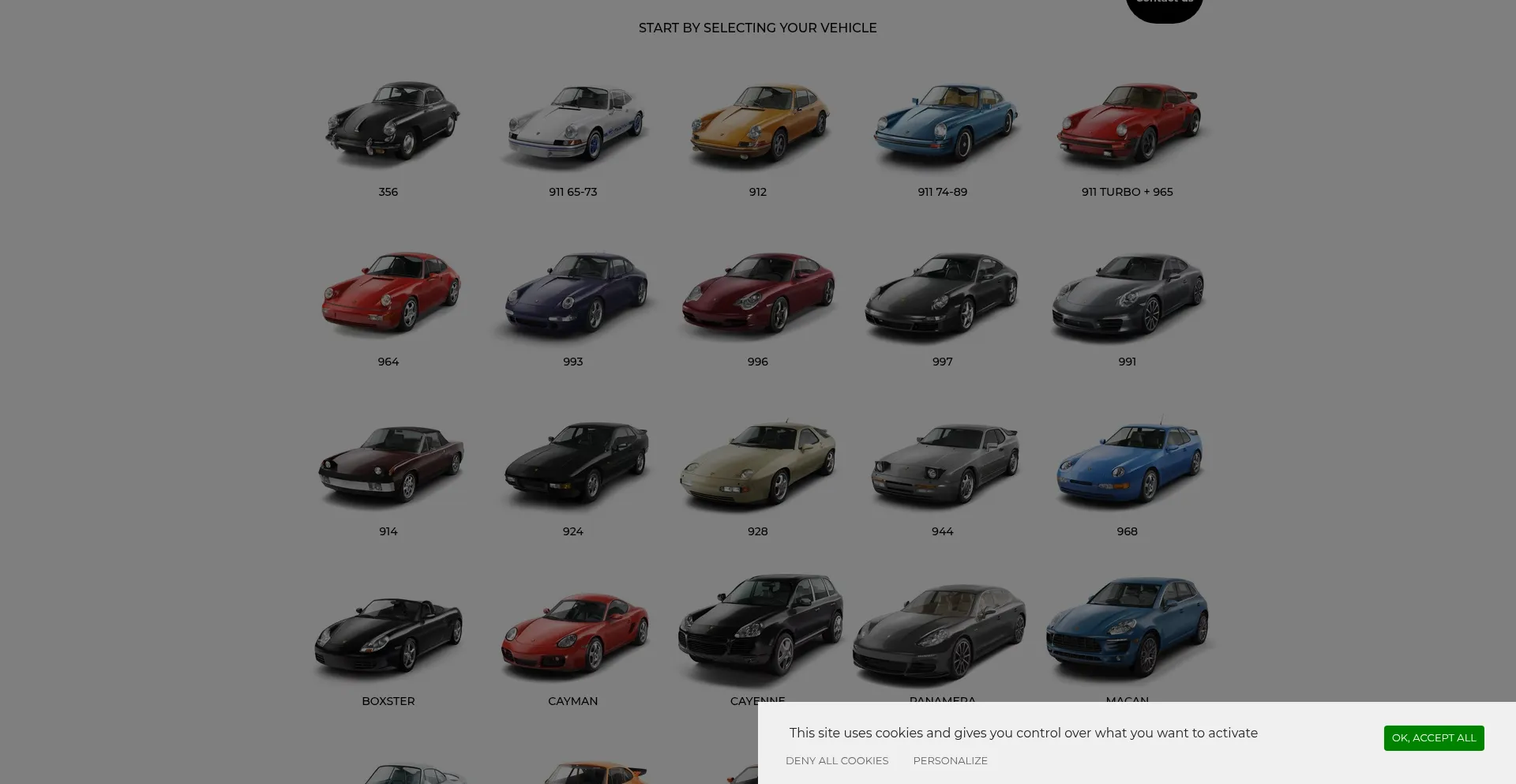Pick the purple 993 car image
1516x784 pixels.
[x=574, y=292]
